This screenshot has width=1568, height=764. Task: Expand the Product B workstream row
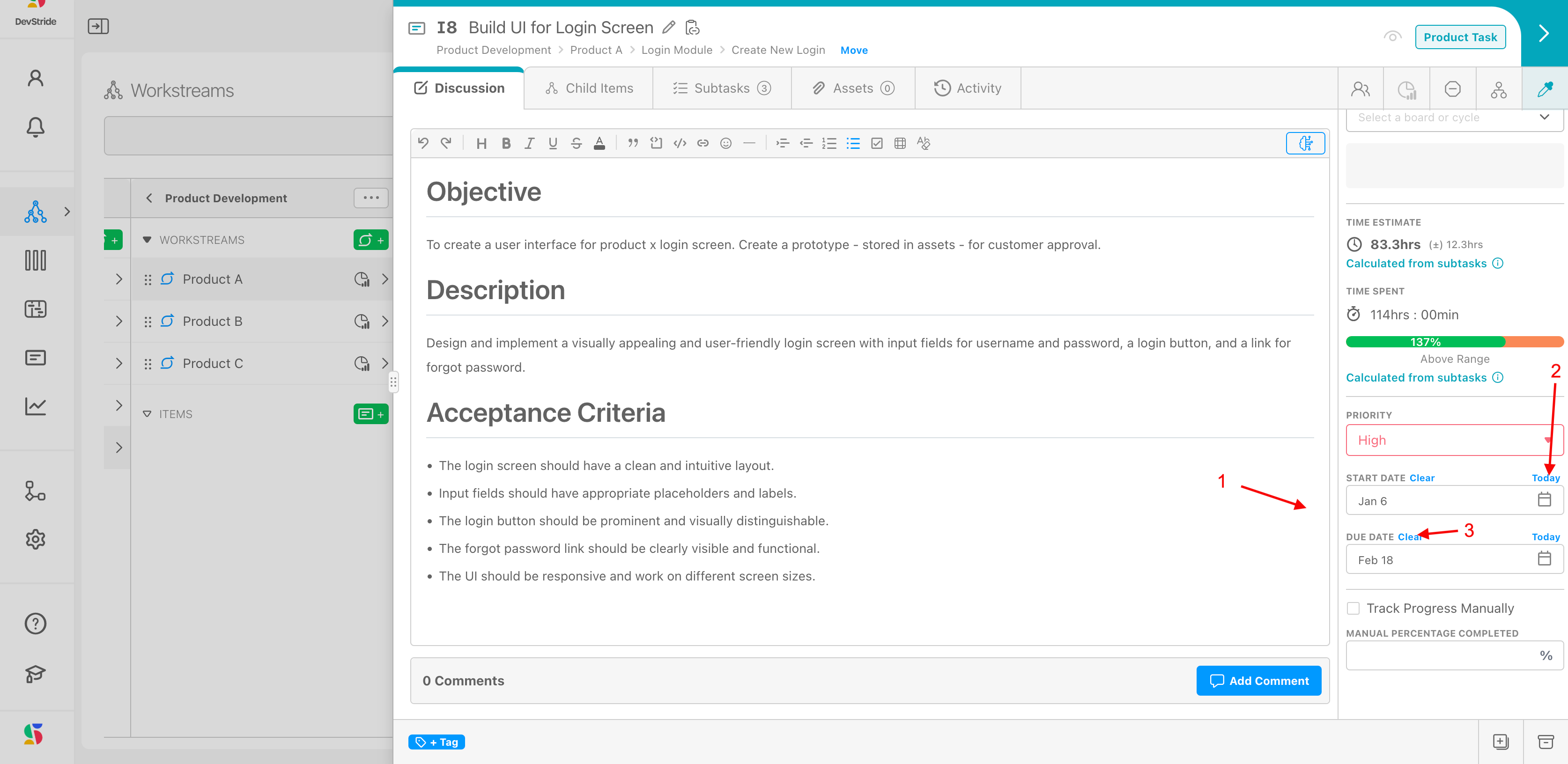[385, 321]
